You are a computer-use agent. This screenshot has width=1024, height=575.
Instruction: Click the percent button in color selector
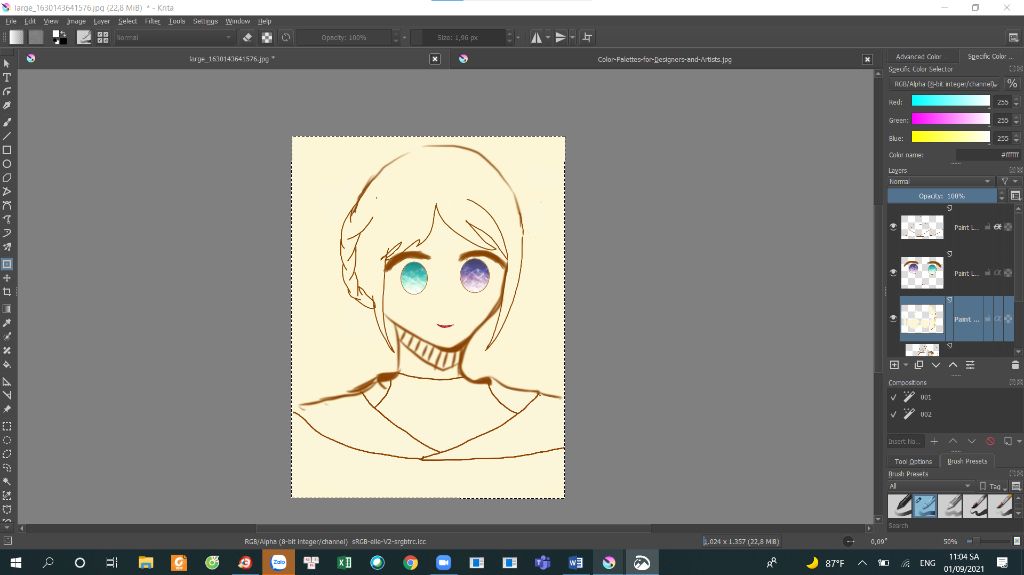1012,83
